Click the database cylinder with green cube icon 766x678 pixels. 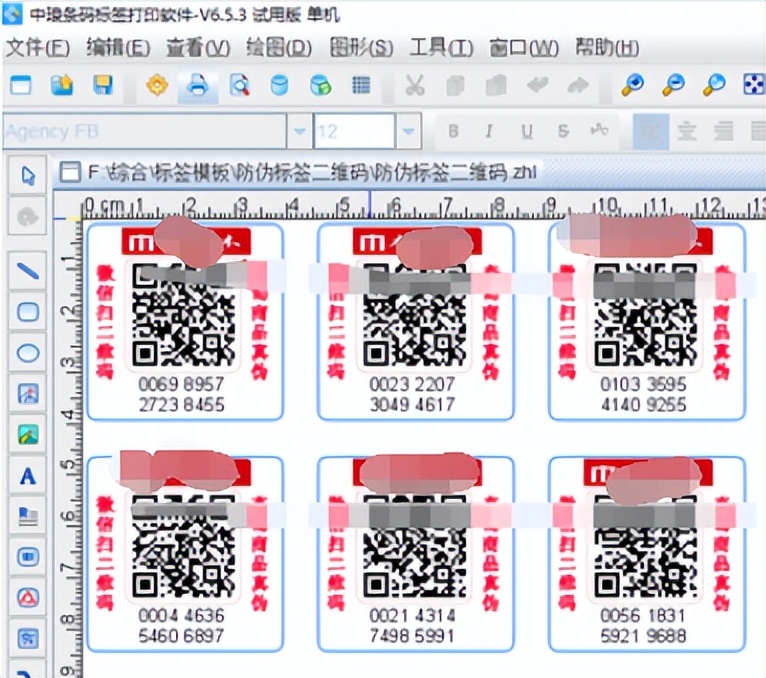(321, 85)
